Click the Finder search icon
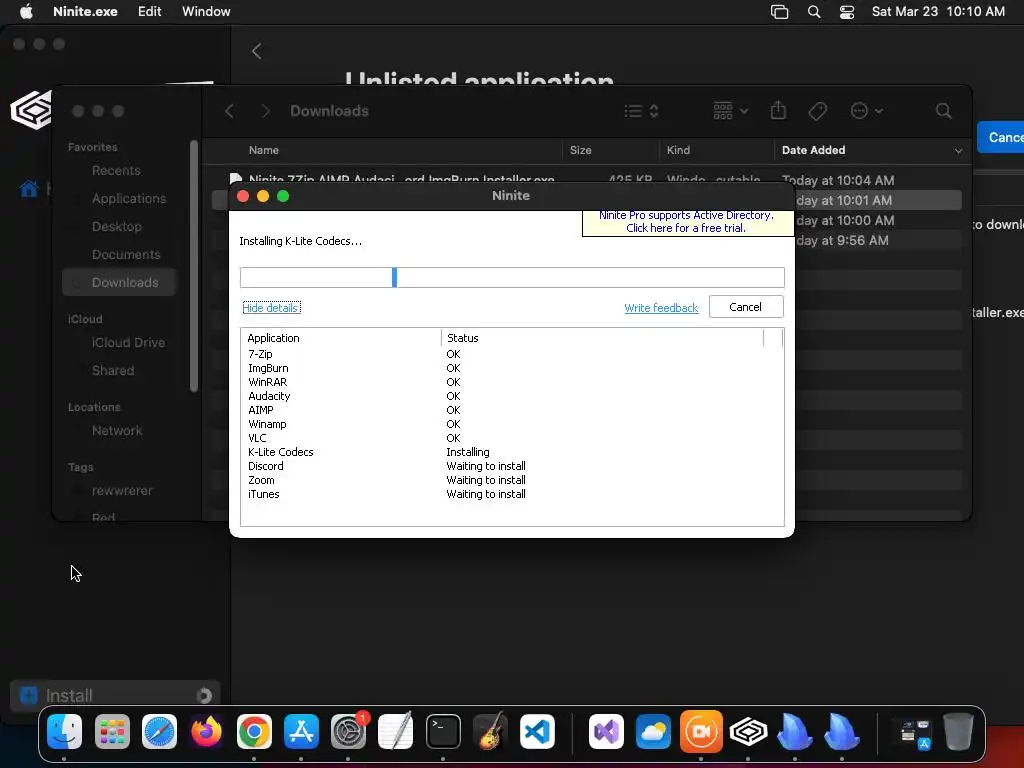Screen dimensions: 1024x768 point(943,111)
